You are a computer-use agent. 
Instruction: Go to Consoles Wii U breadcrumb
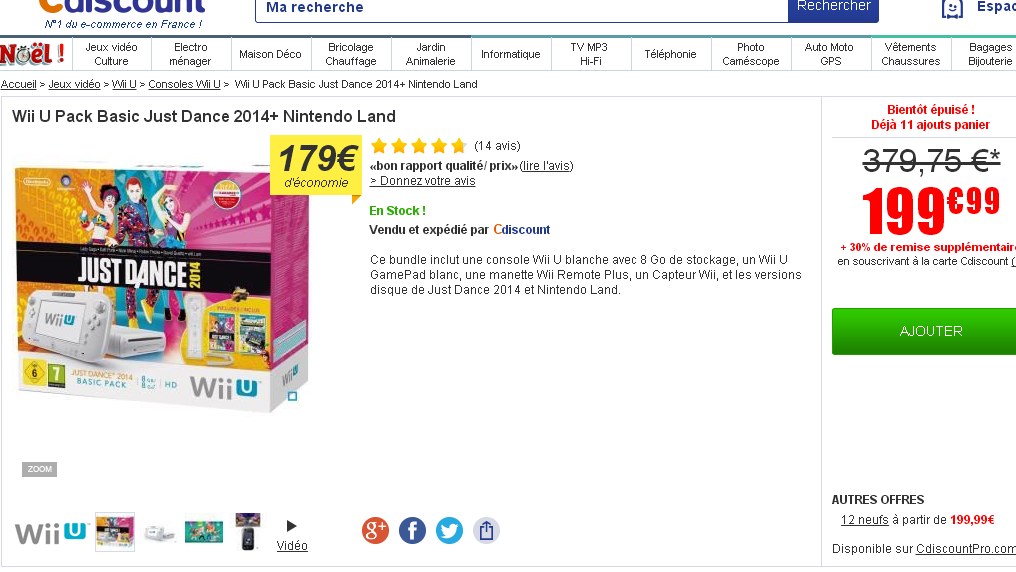coord(184,84)
